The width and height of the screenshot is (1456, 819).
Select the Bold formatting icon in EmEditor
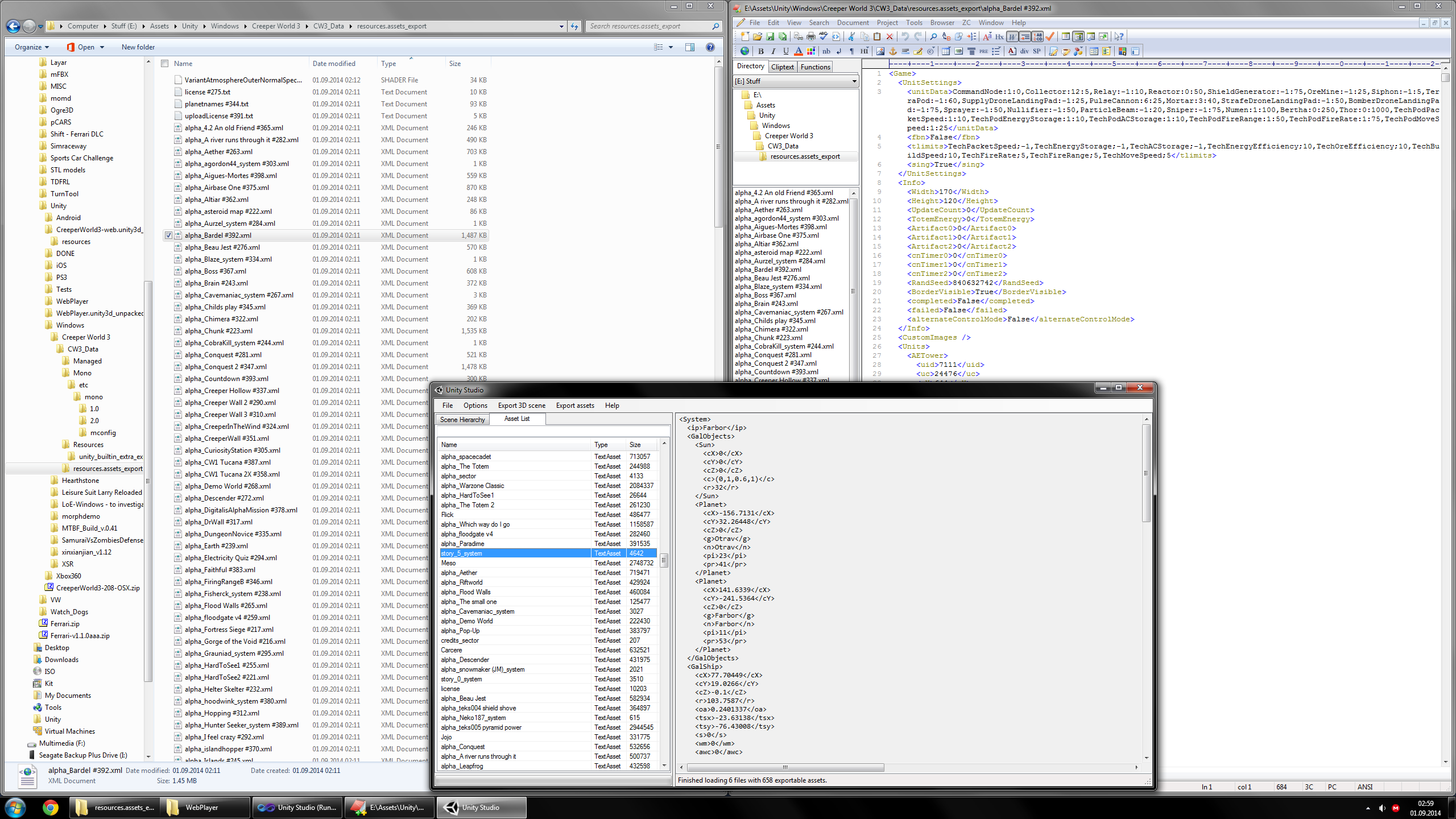[x=761, y=51]
